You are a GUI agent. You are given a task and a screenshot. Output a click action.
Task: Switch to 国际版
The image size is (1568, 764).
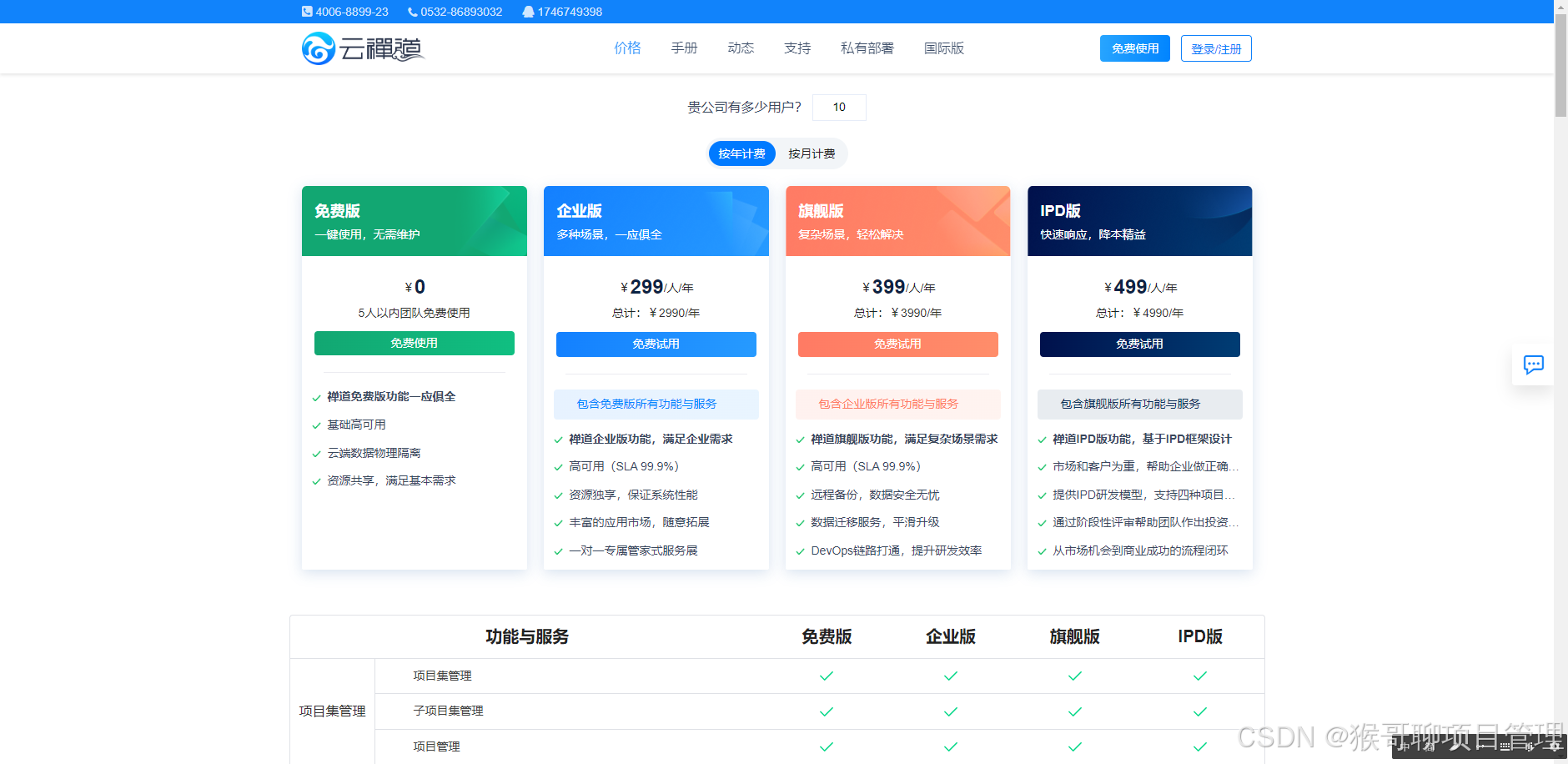click(944, 48)
